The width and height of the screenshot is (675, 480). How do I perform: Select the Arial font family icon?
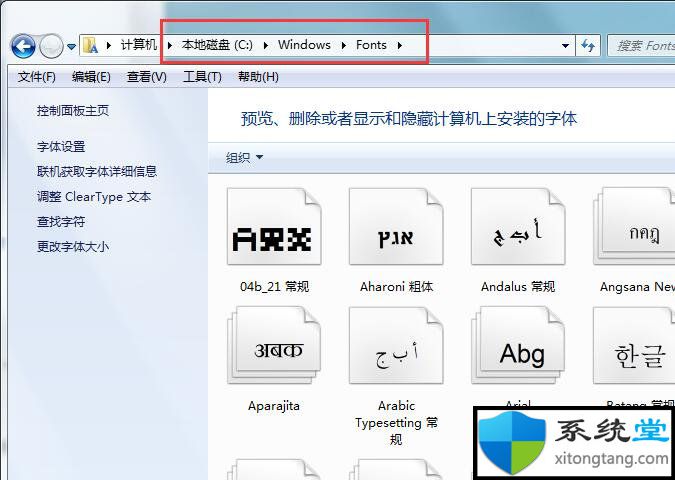518,345
